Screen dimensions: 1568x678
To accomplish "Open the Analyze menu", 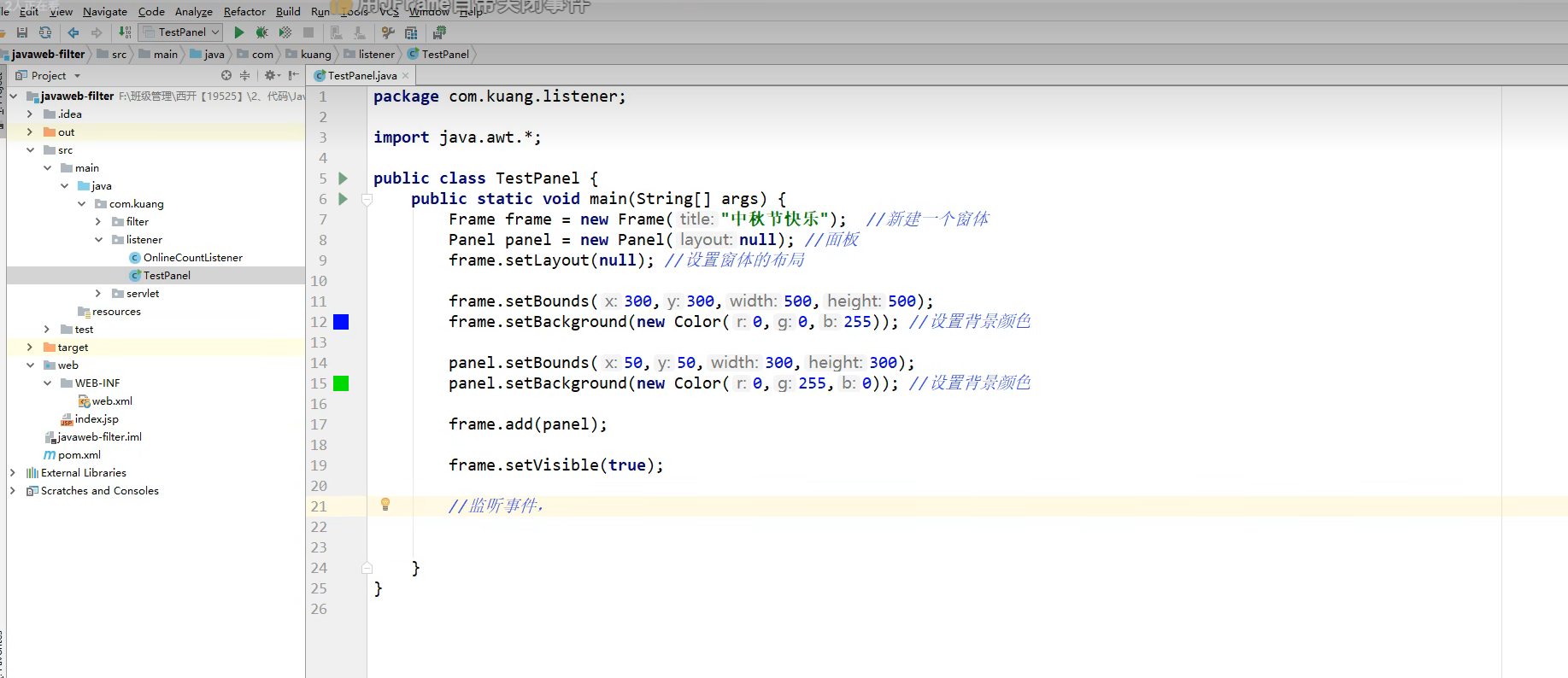I will tap(194, 11).
